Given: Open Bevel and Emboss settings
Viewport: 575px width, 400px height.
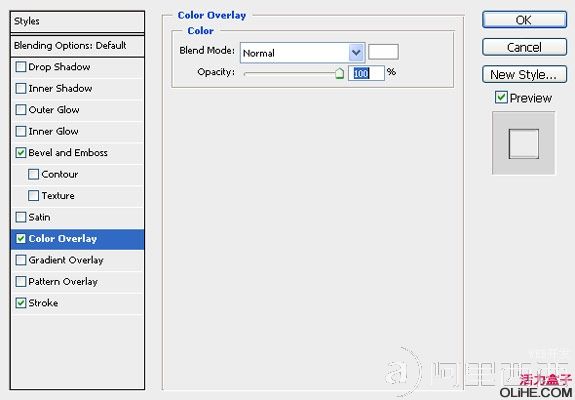Looking at the screenshot, I should coord(77,153).
